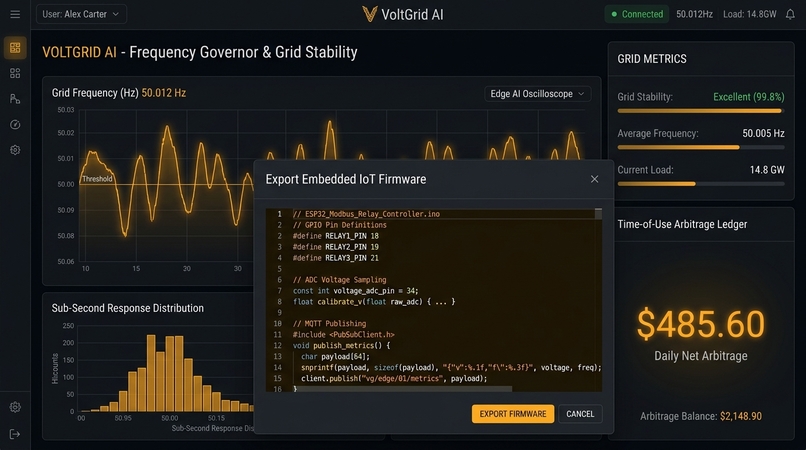Click the Daily Net Arbitrage label

pos(701,356)
